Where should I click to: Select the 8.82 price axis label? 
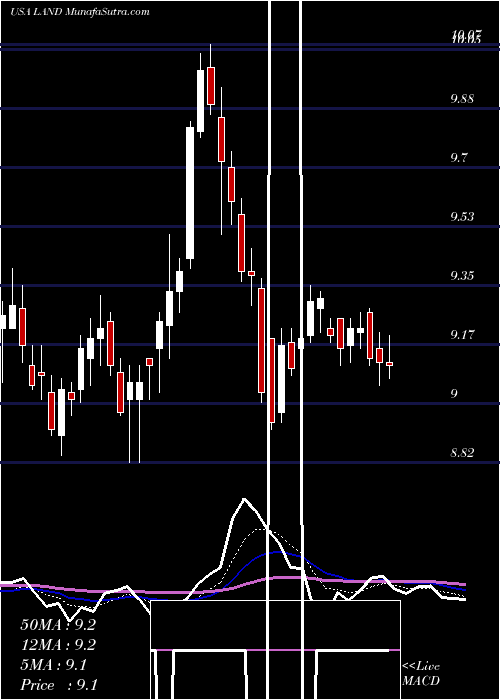(x=462, y=453)
